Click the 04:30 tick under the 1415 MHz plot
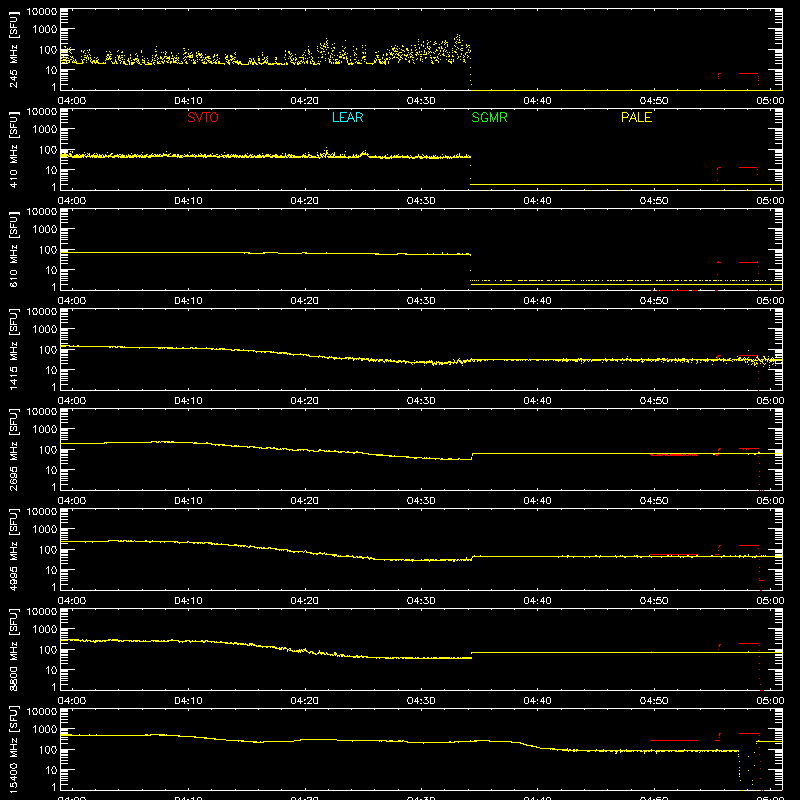Image resolution: width=800 pixels, height=800 pixels. click(421, 401)
